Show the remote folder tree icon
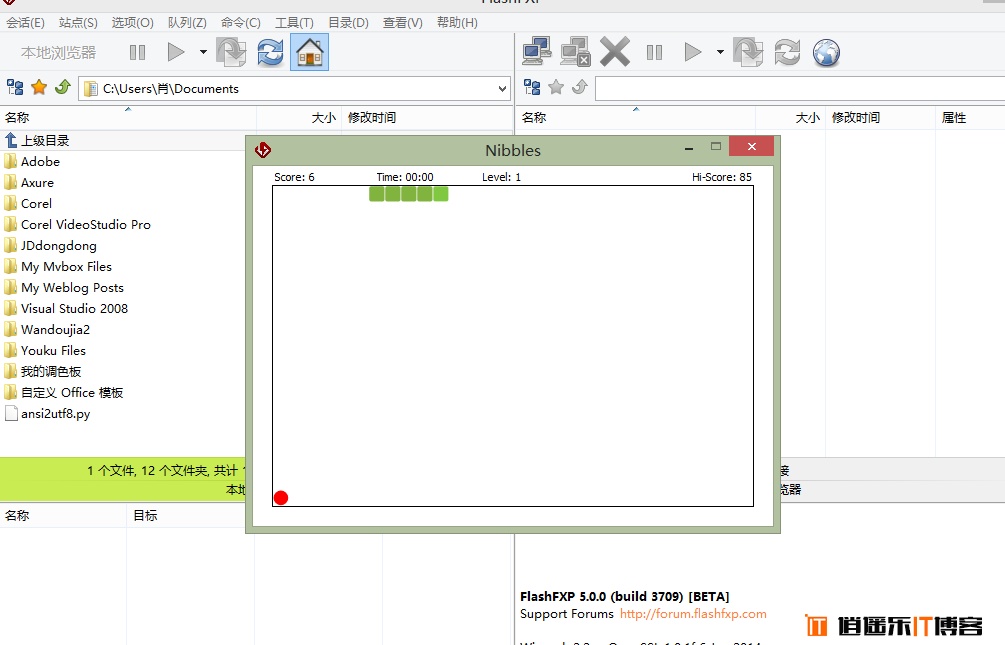This screenshot has width=1005, height=645. pyautogui.click(x=532, y=87)
